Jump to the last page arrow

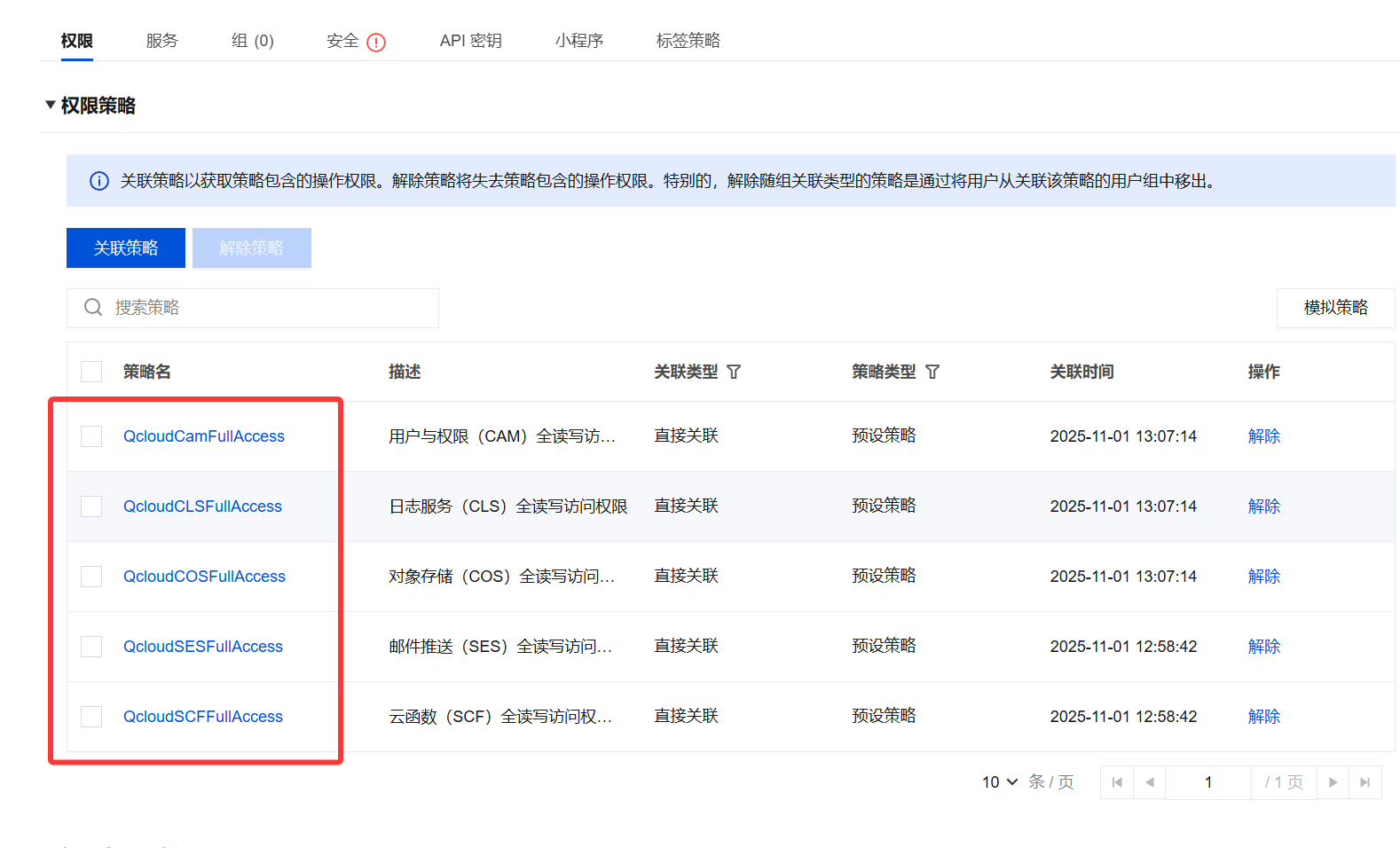[1365, 782]
